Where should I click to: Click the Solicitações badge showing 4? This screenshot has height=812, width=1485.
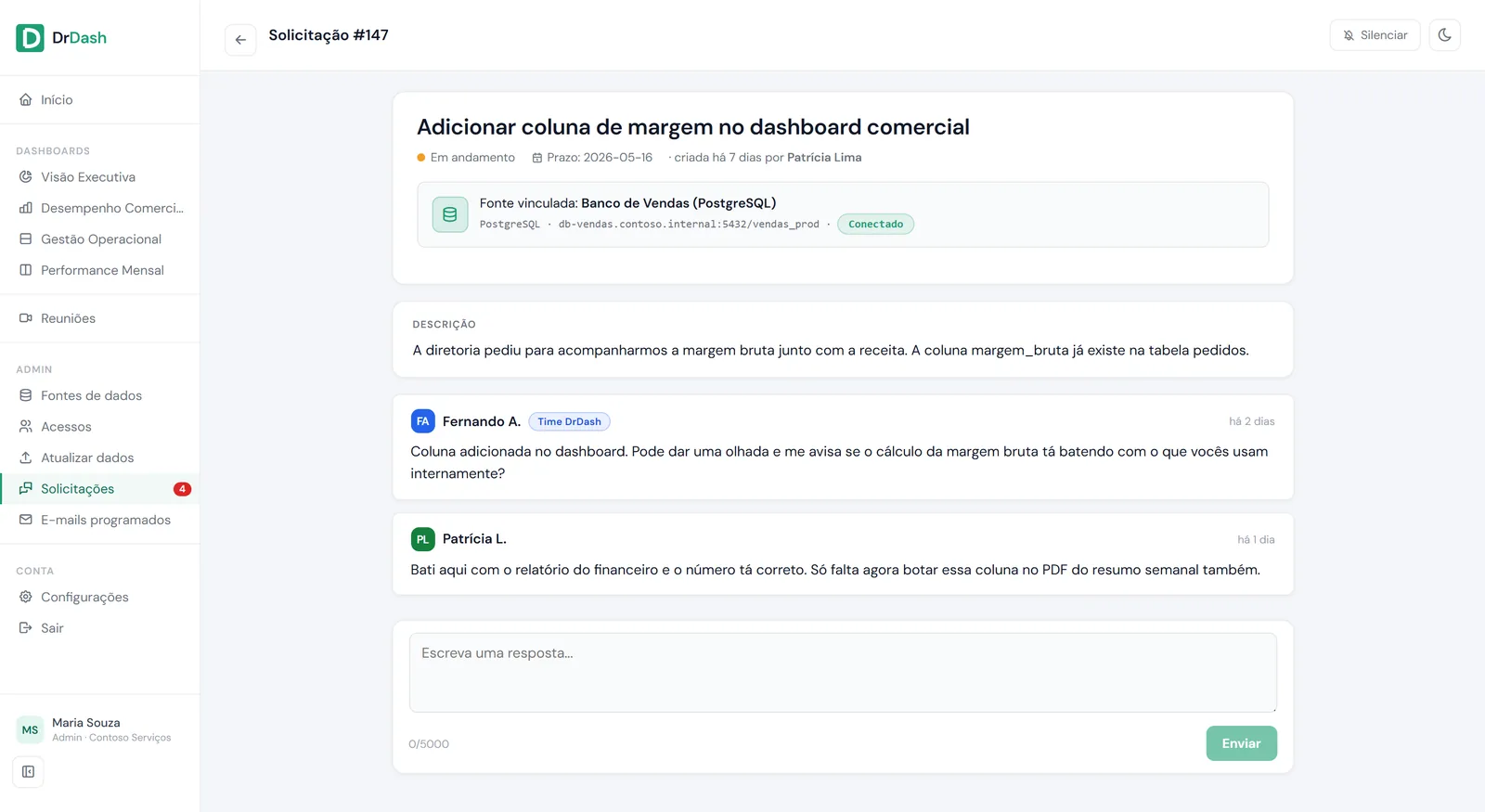tap(182, 489)
